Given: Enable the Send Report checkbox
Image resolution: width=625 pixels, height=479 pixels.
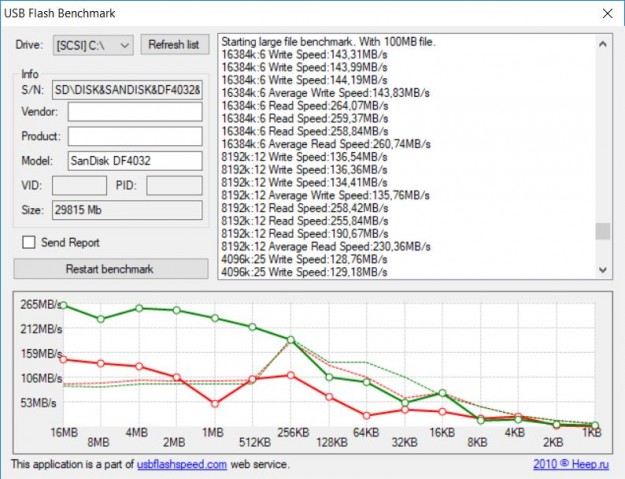Looking at the screenshot, I should [29, 242].
